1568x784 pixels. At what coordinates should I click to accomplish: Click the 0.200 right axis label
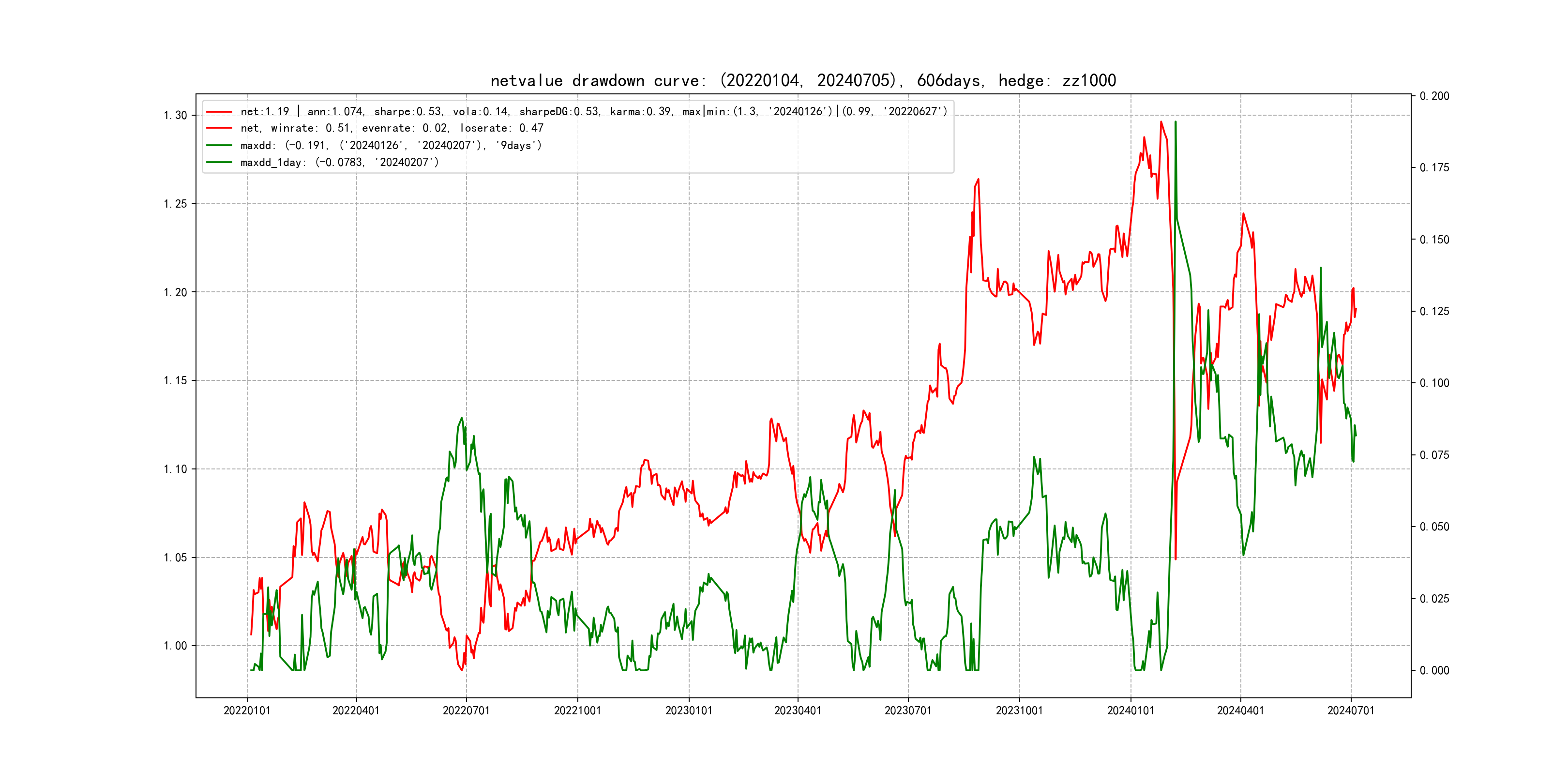click(x=1434, y=96)
